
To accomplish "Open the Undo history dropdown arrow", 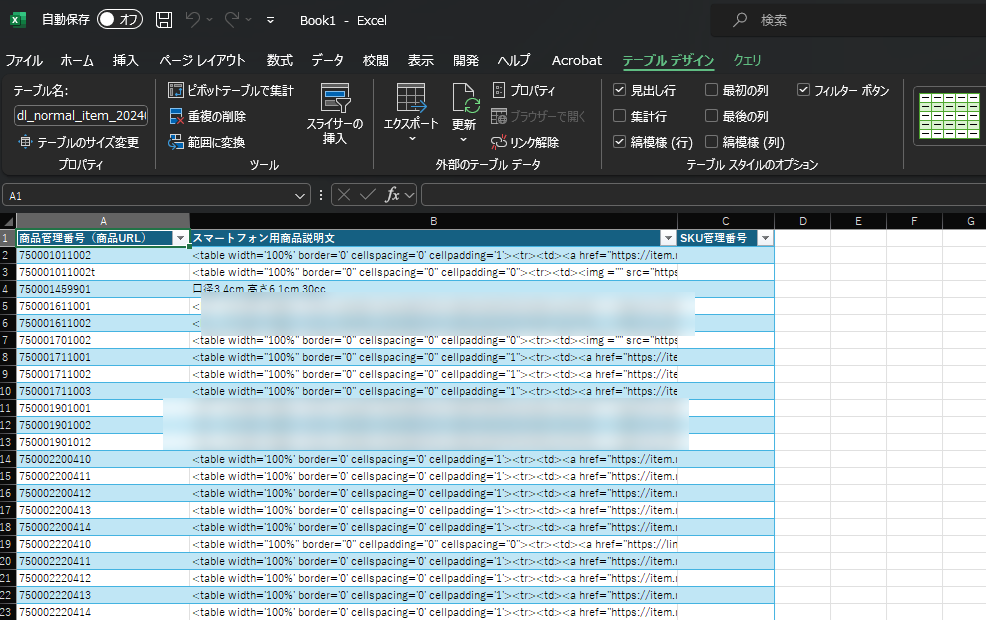I will pyautogui.click(x=209, y=20).
